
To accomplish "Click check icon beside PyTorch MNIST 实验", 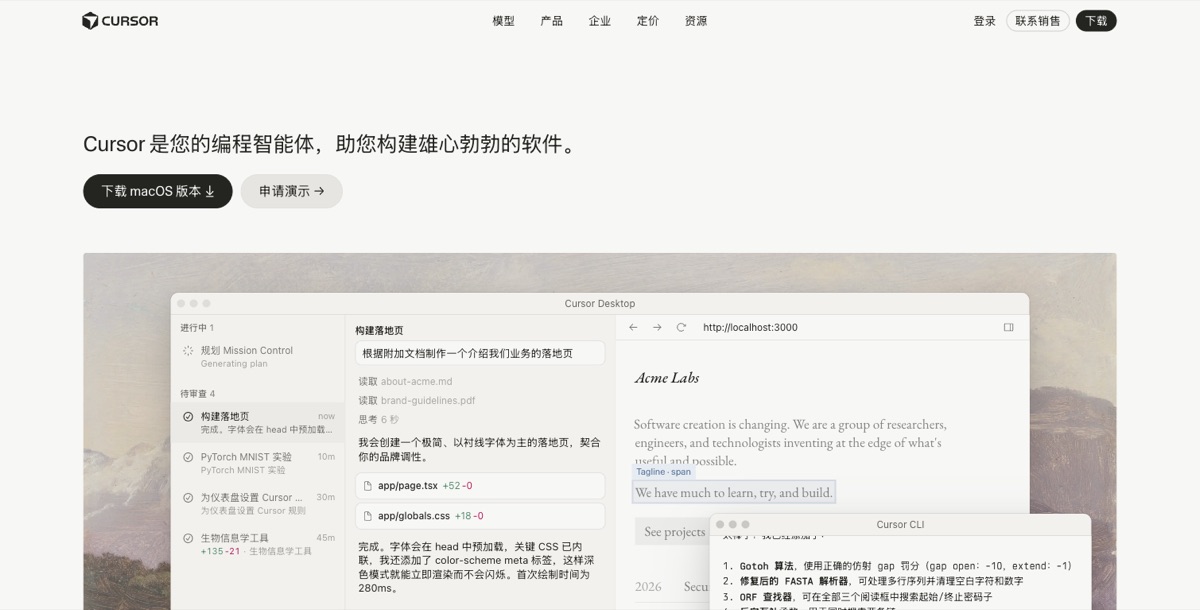I will point(188,457).
